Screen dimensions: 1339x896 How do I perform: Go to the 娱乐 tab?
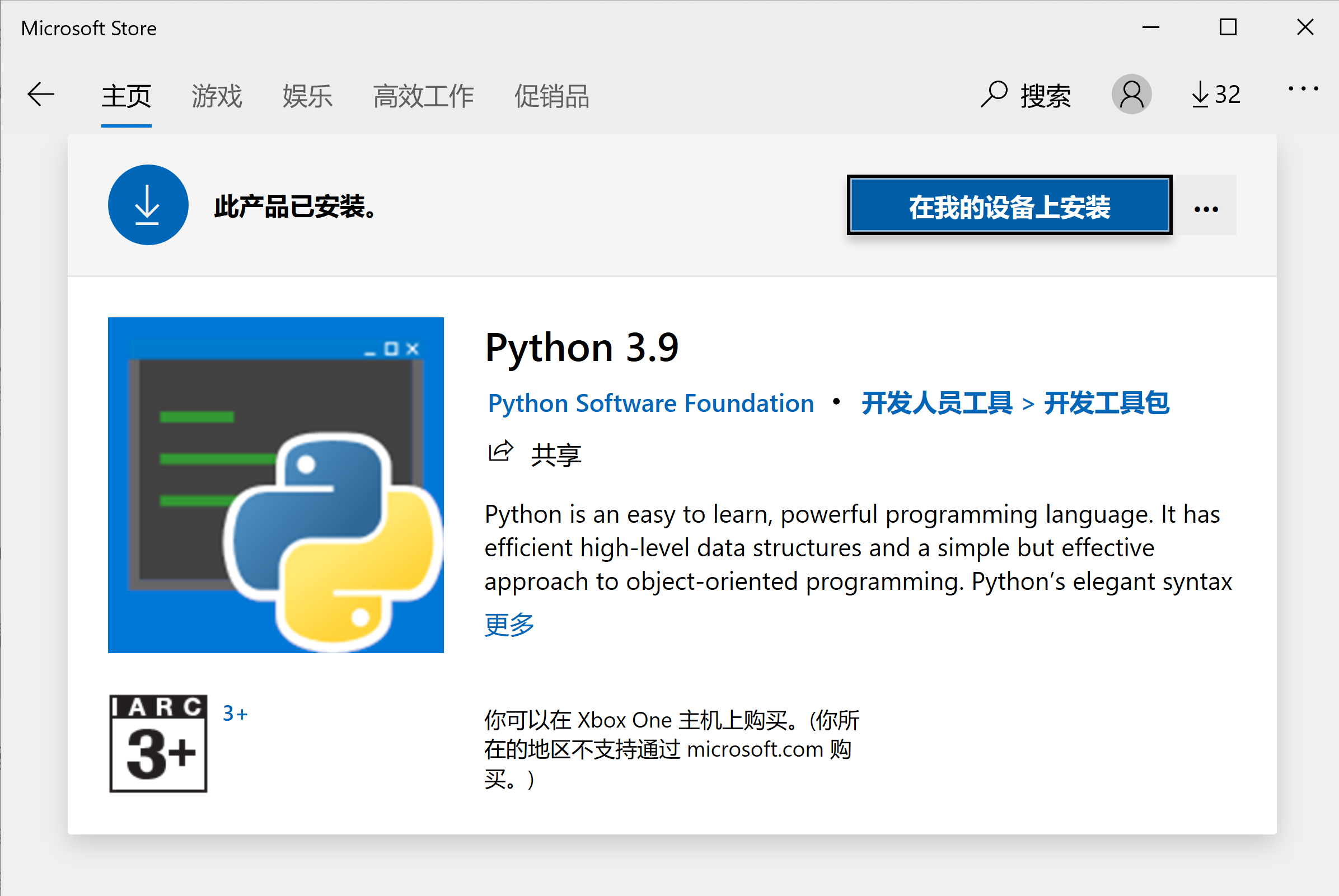[307, 96]
